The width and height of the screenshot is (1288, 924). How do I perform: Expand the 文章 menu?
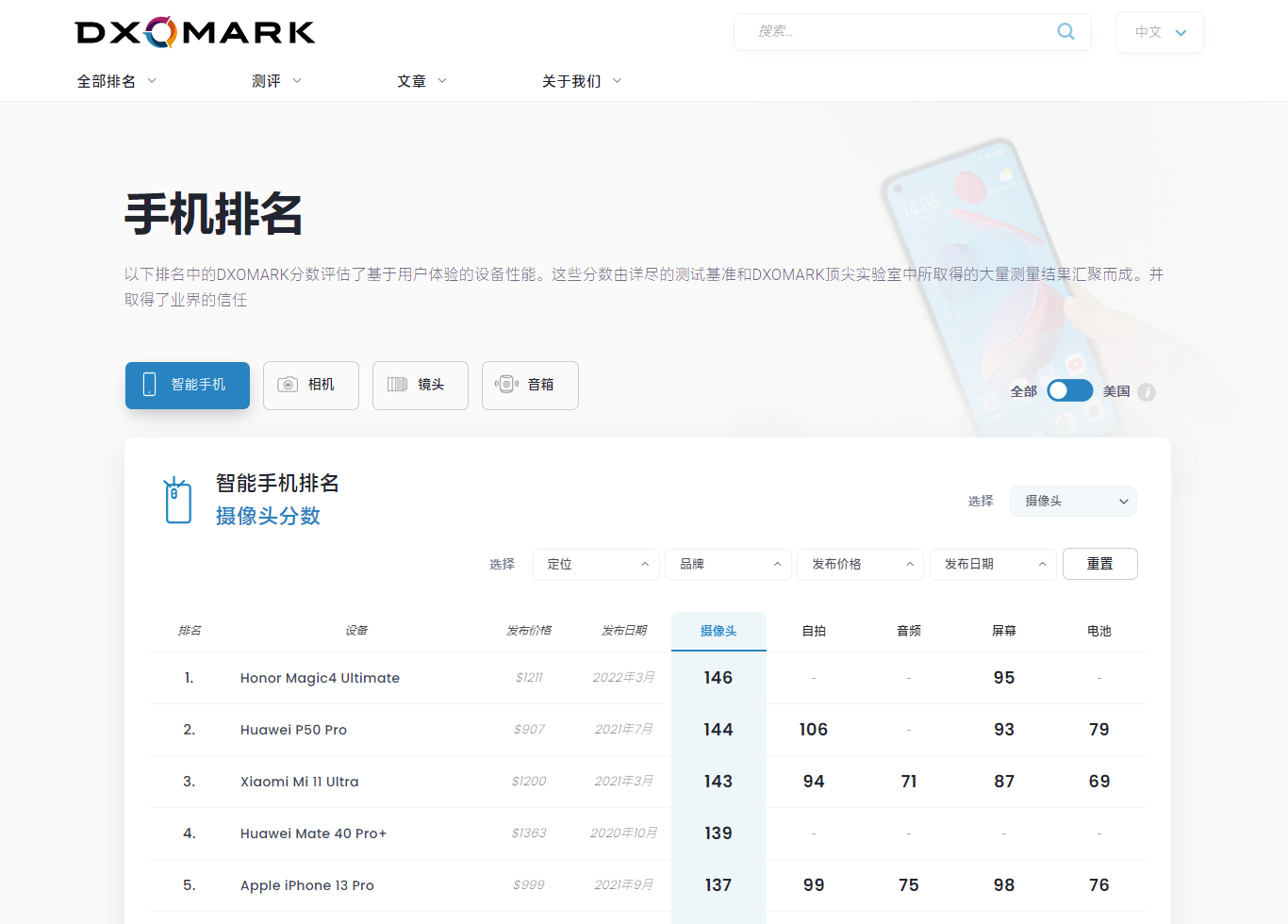pyautogui.click(x=421, y=81)
